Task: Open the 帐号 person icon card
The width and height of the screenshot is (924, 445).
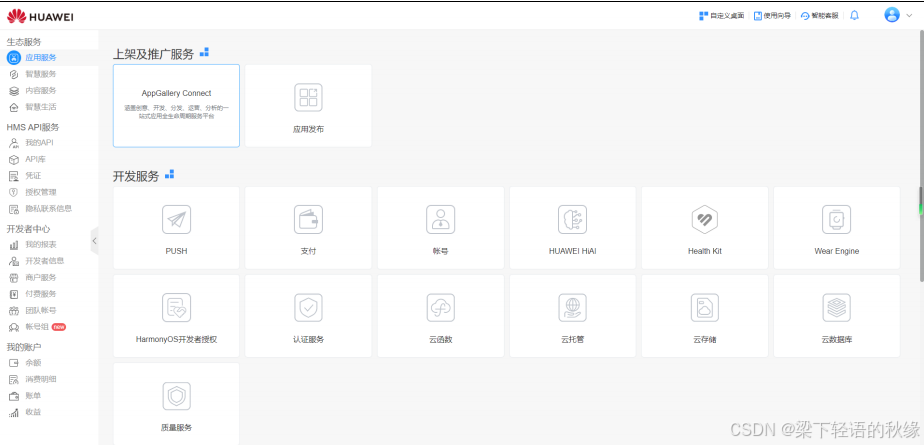Action: [x=440, y=228]
